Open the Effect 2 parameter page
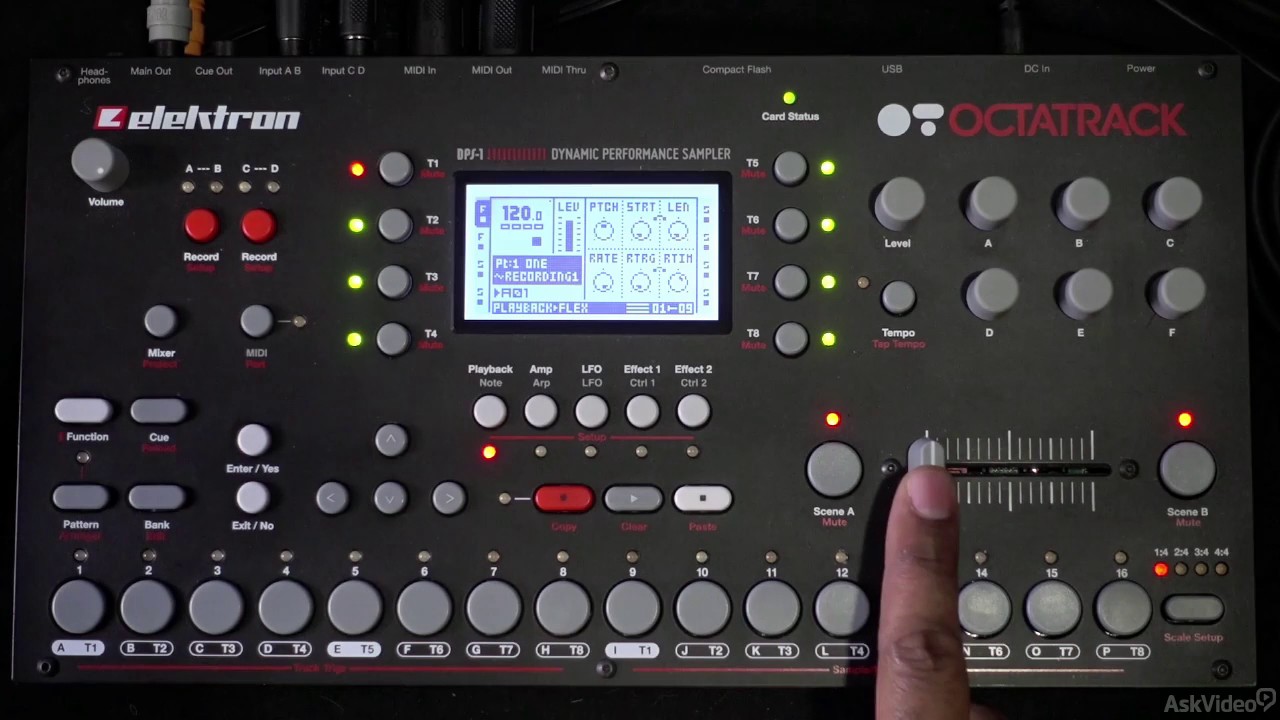Image resolution: width=1280 pixels, height=720 pixels. pos(693,411)
